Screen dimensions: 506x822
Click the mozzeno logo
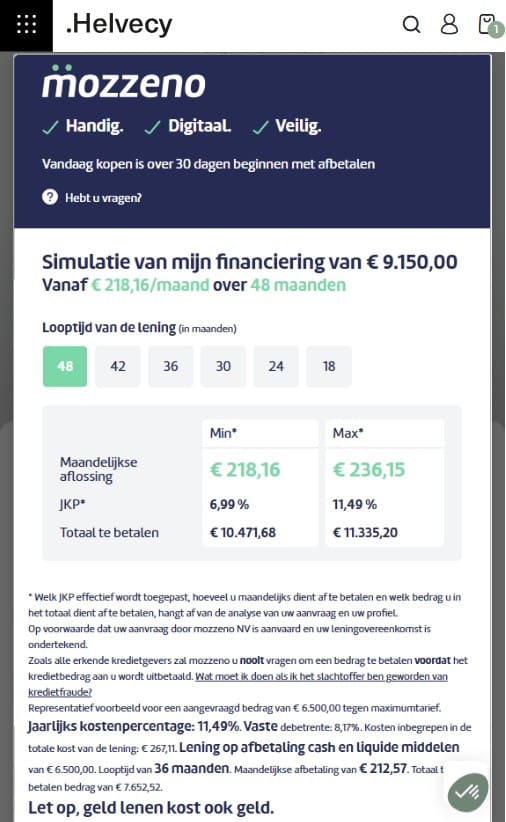click(124, 82)
